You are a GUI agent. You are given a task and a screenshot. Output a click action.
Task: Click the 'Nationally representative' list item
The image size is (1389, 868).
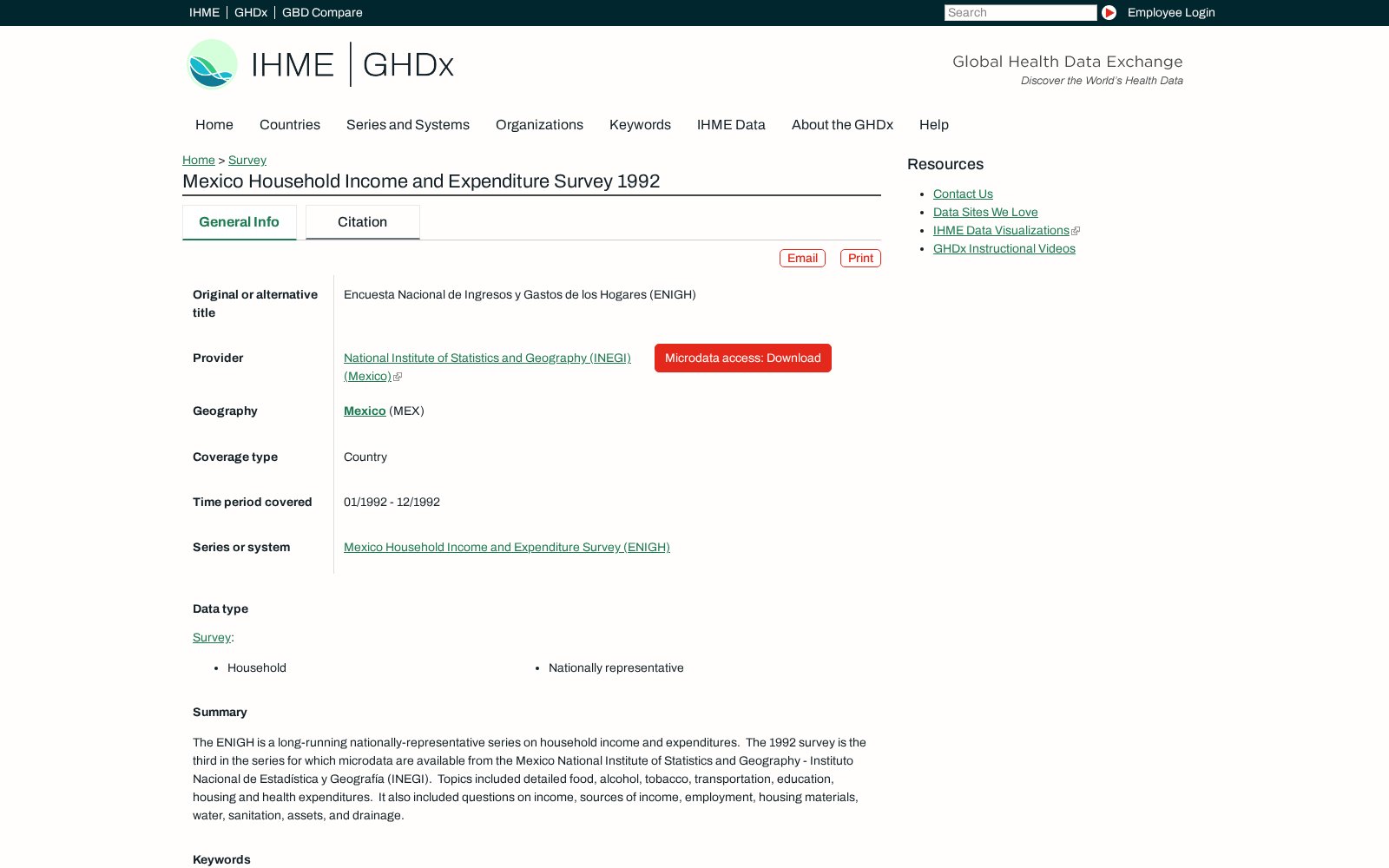click(616, 667)
